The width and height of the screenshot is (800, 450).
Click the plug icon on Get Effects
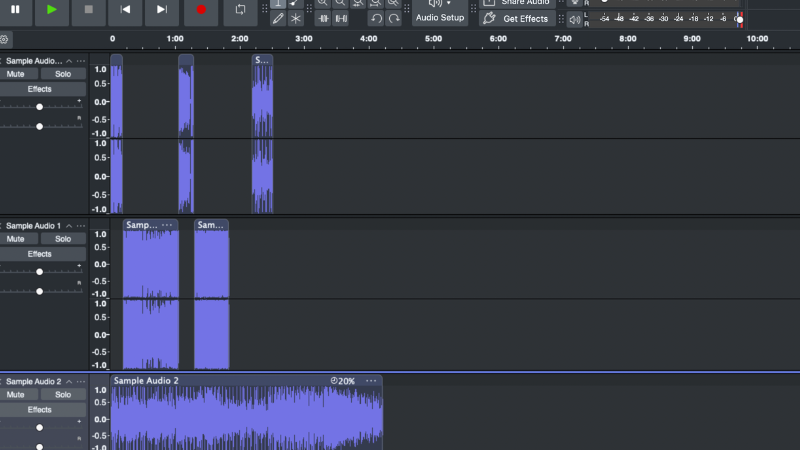pyautogui.click(x=489, y=18)
